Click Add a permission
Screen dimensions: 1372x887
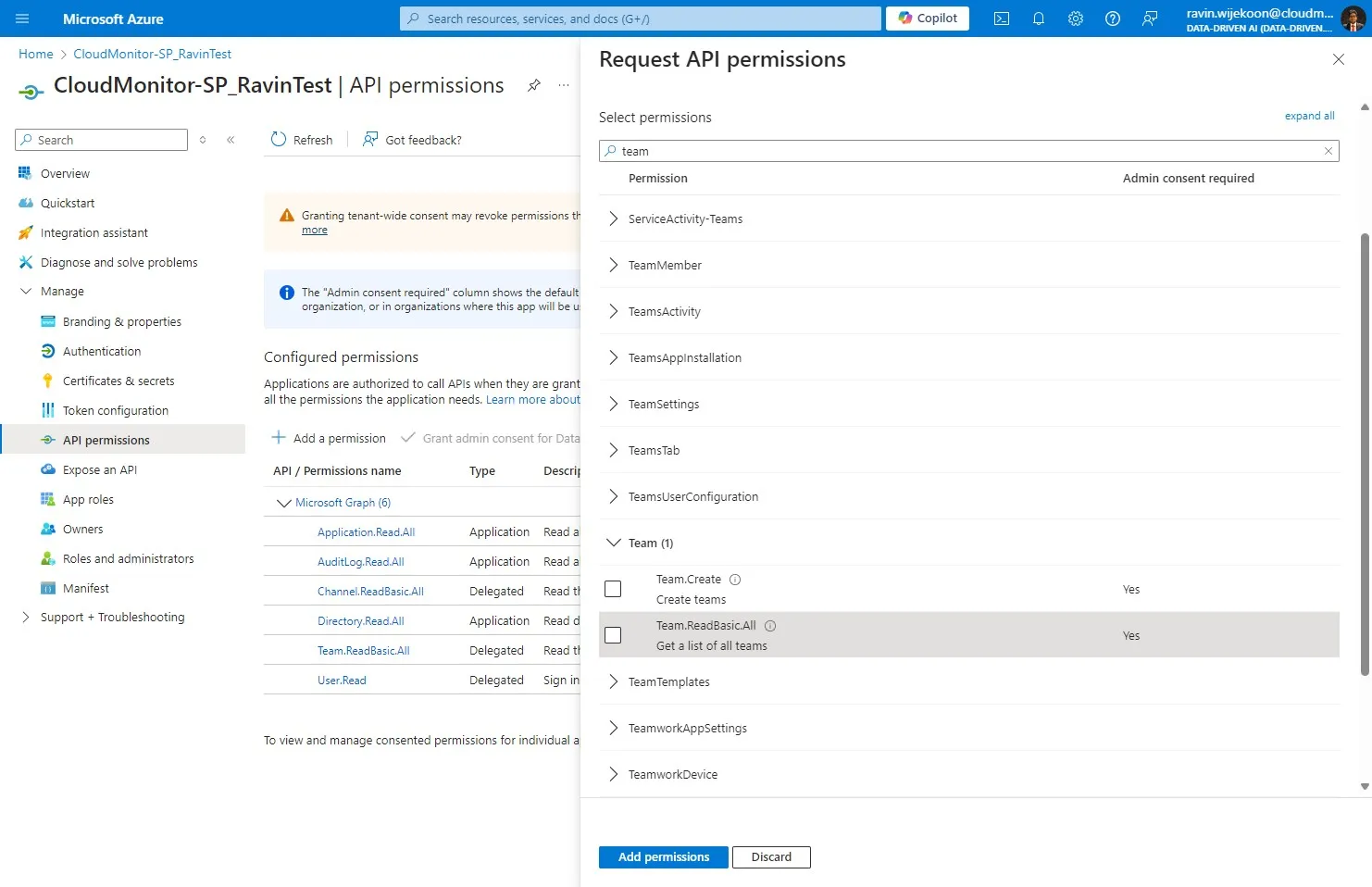[329, 438]
